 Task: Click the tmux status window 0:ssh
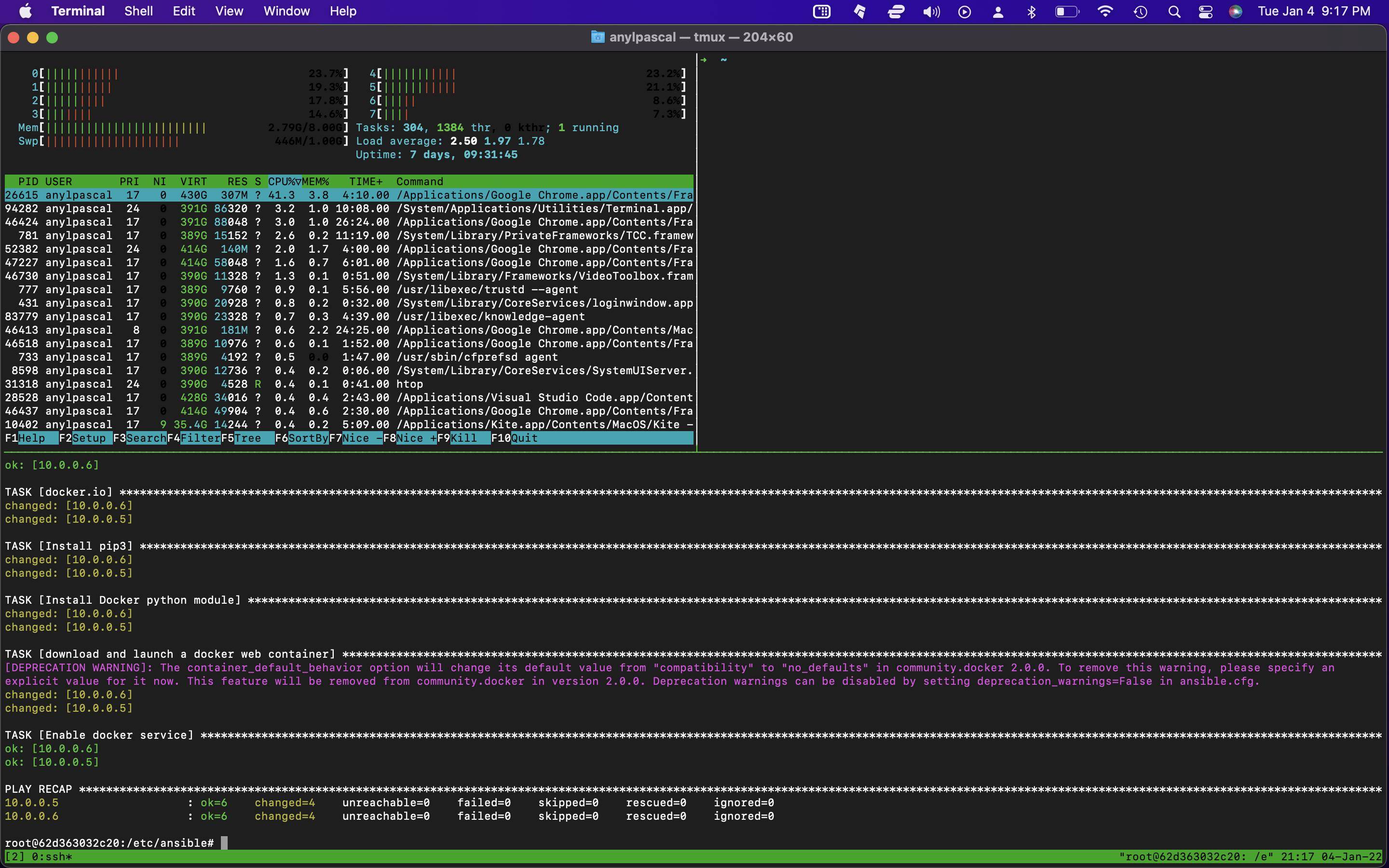tap(51, 857)
